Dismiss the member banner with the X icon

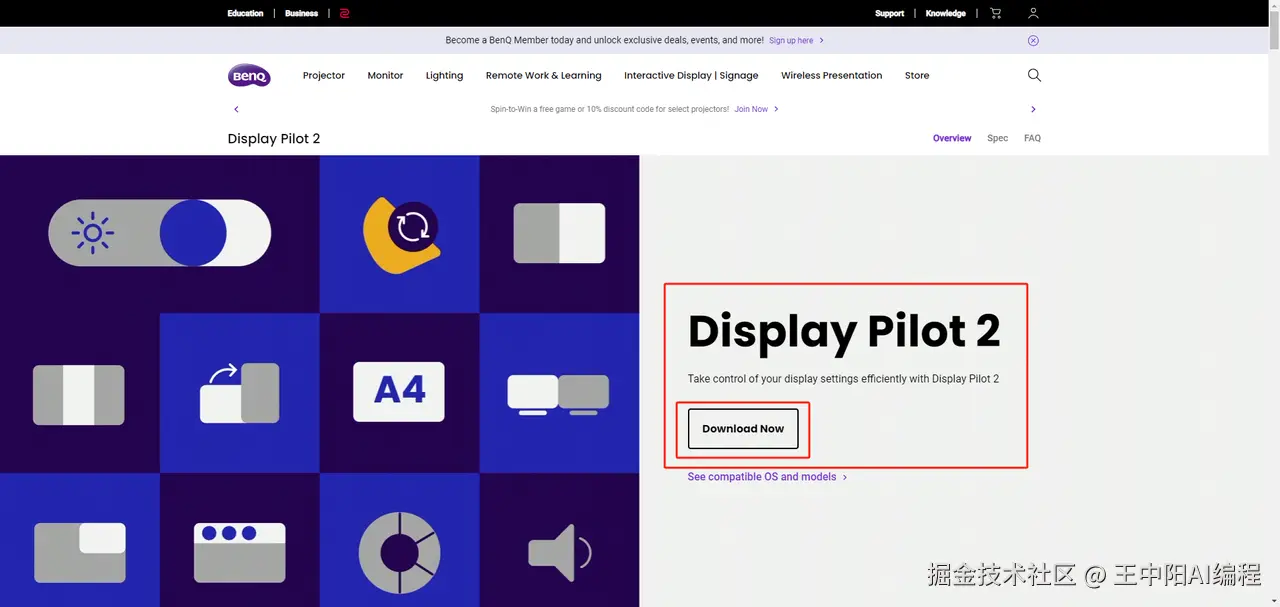click(1033, 41)
